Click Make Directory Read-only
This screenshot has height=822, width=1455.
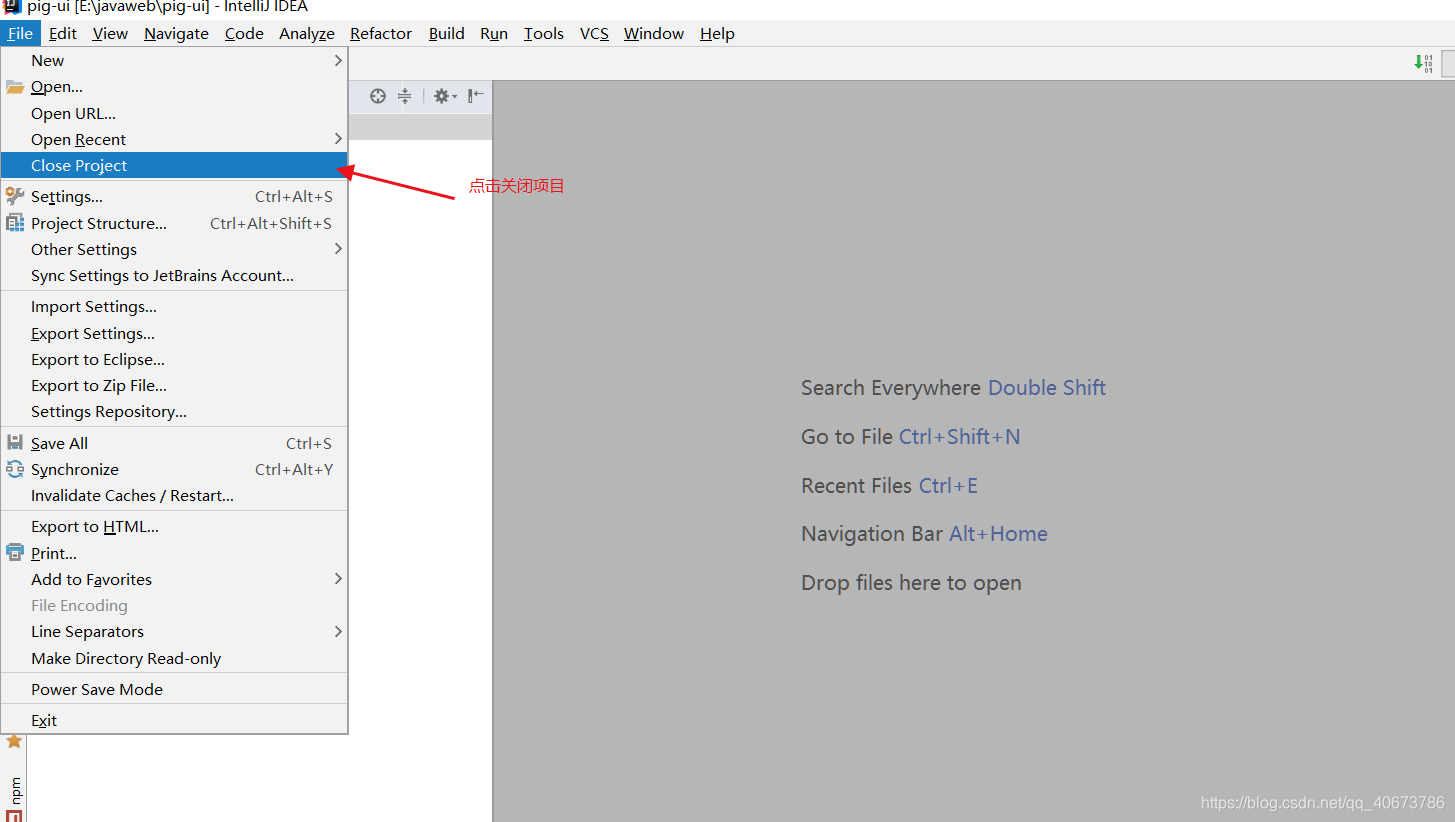pos(174,658)
